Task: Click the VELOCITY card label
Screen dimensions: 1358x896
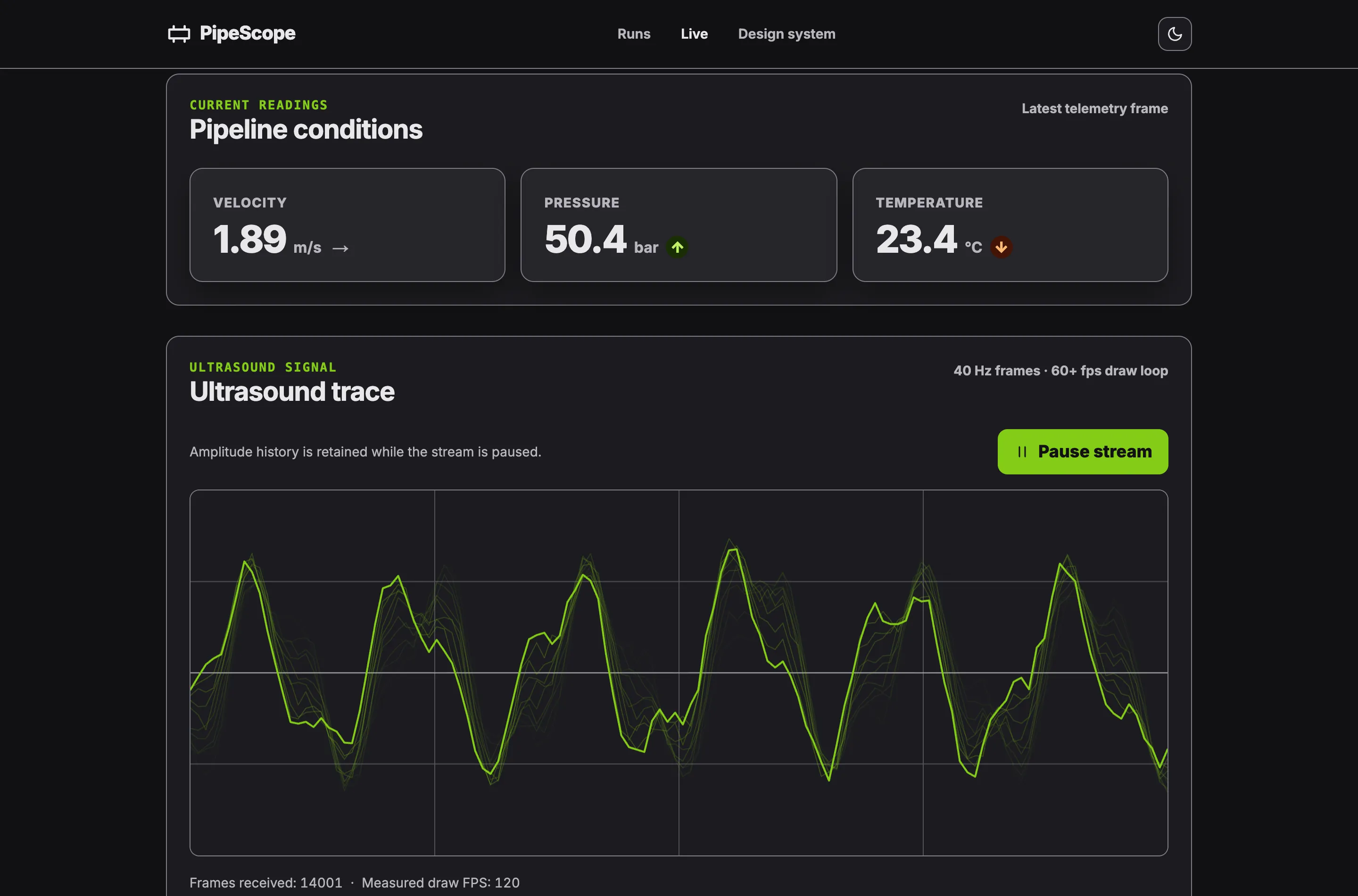Action: click(x=249, y=203)
